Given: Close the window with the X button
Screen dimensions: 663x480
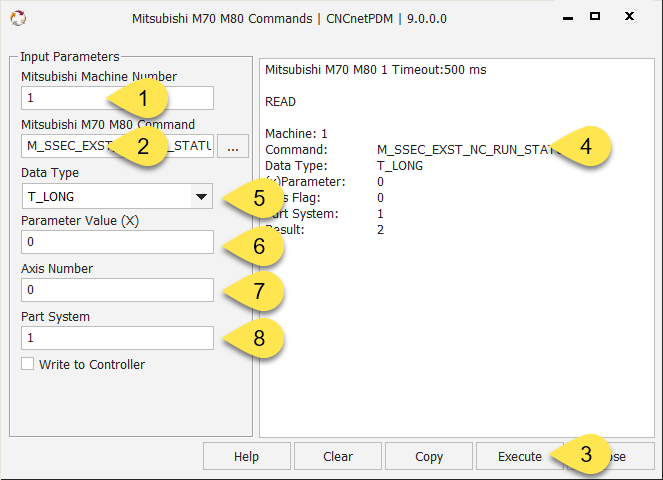Looking at the screenshot, I should [629, 16].
